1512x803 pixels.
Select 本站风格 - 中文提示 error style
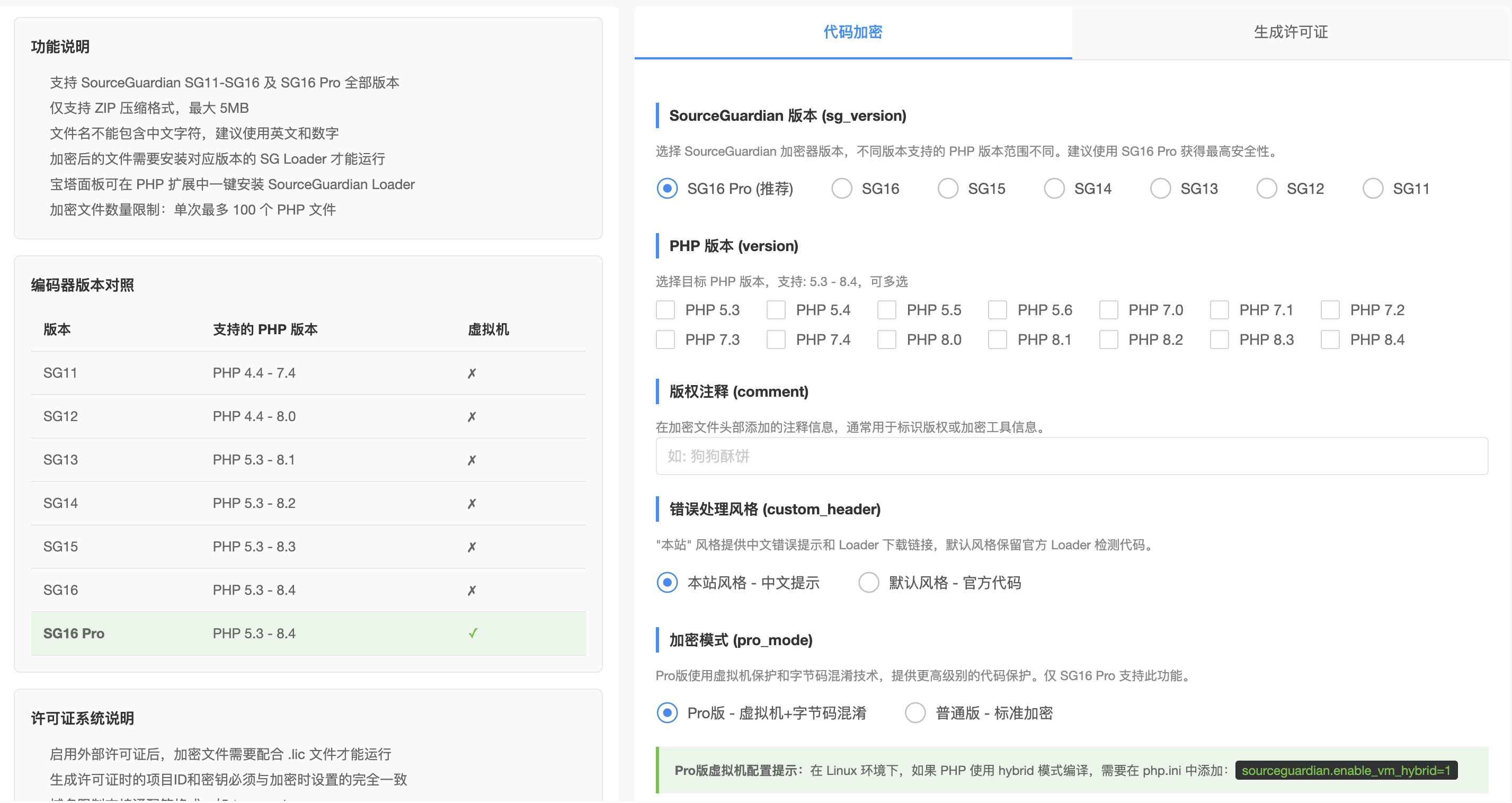(667, 582)
